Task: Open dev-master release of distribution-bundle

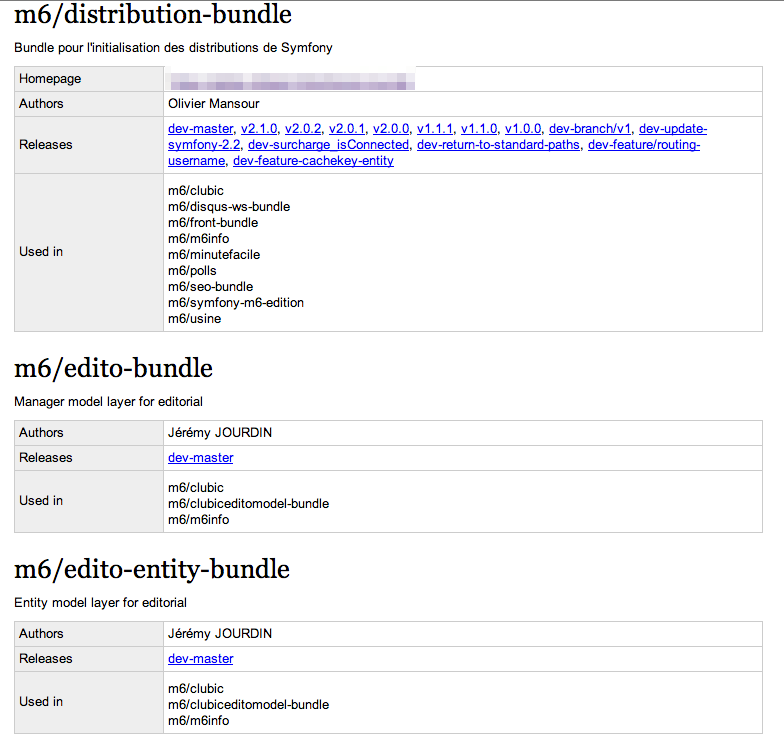Action: tap(200, 128)
